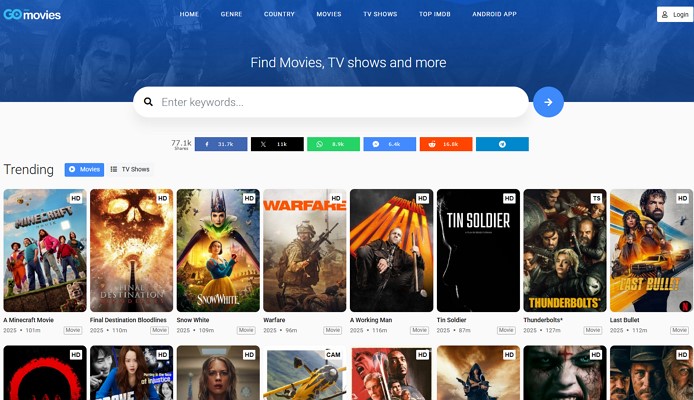
Task: Click the HD badge on Tin Soldier poster
Action: [x=509, y=198]
